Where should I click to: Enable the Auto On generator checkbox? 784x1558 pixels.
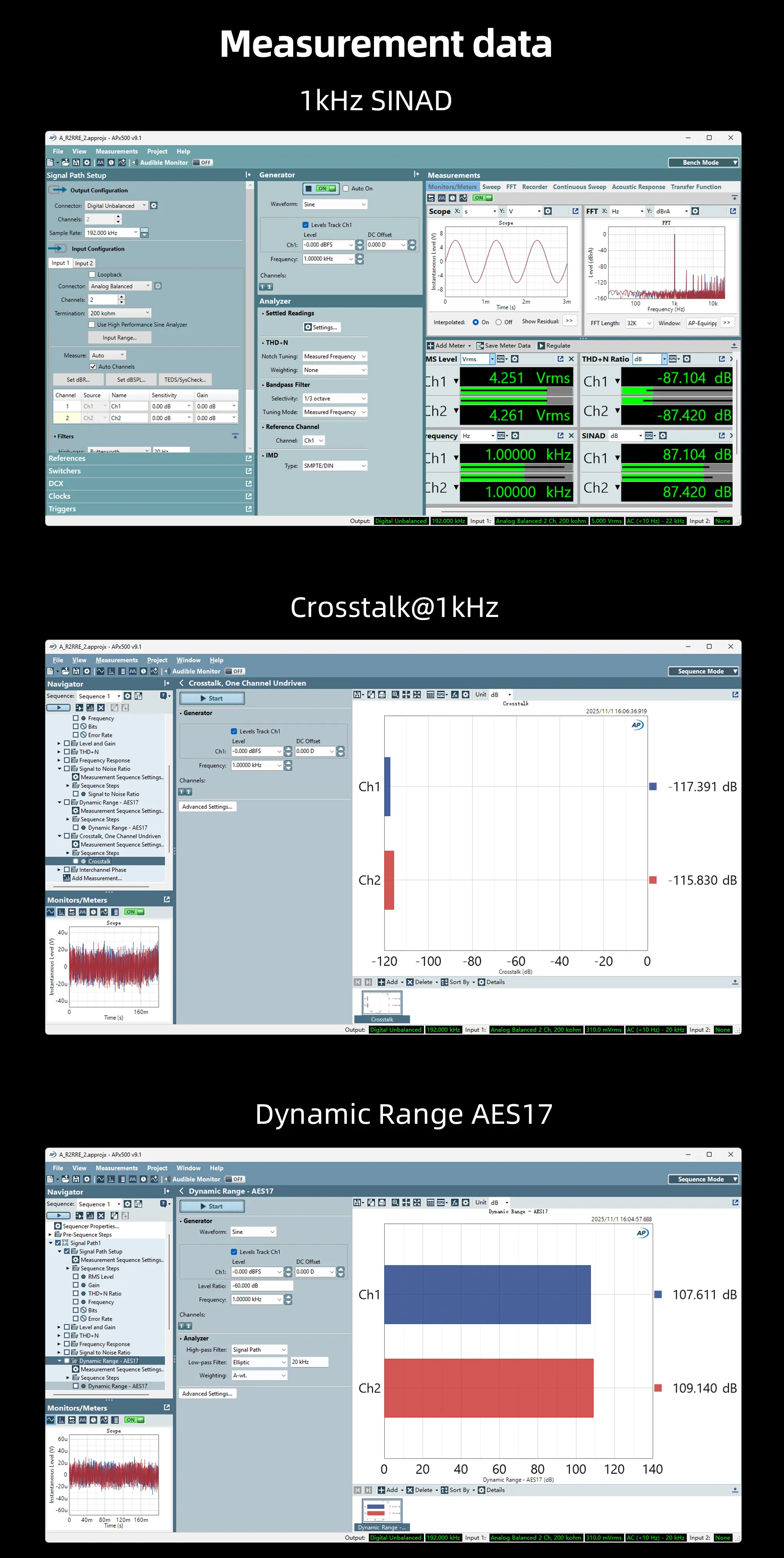pyautogui.click(x=346, y=189)
